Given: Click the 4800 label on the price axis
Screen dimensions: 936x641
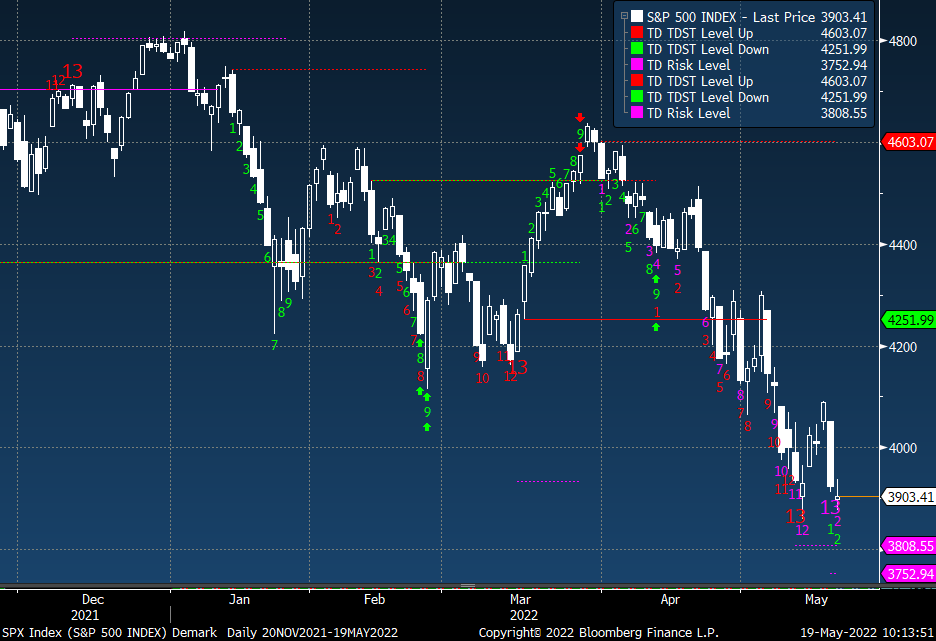Looking at the screenshot, I should [x=904, y=41].
